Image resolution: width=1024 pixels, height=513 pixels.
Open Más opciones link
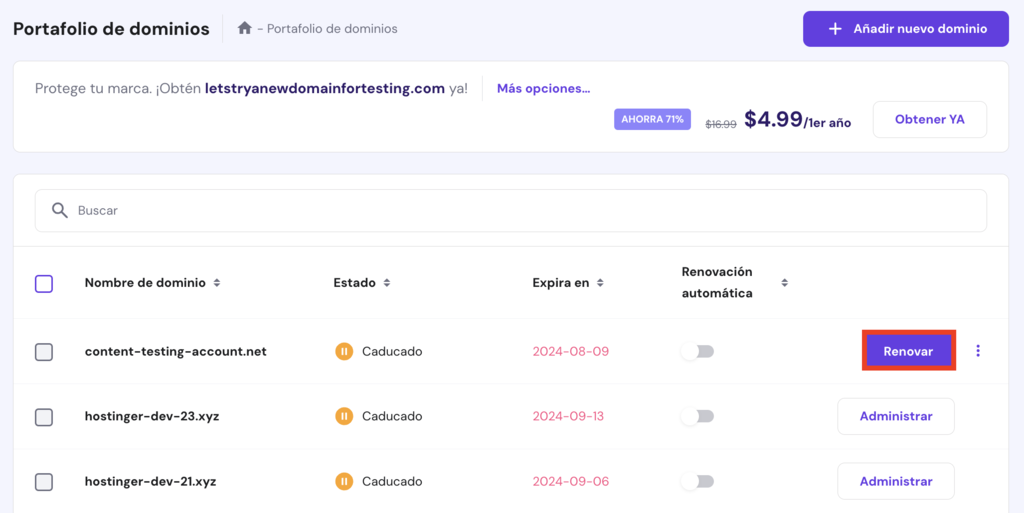click(x=543, y=88)
